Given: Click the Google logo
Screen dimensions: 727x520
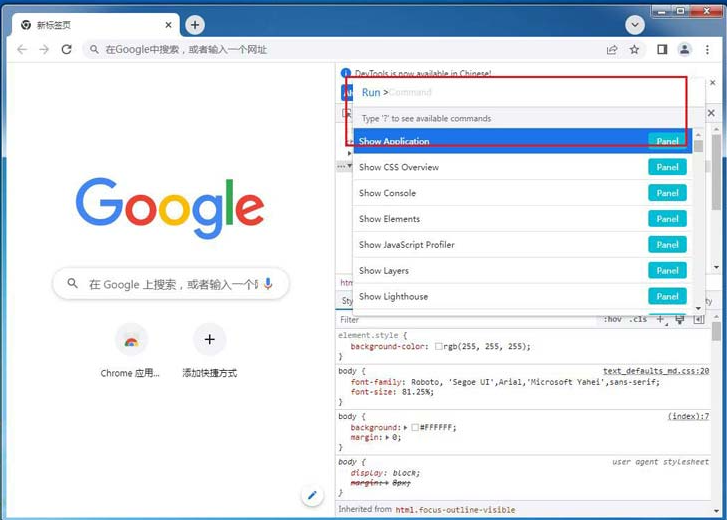Looking at the screenshot, I should click(x=170, y=208).
